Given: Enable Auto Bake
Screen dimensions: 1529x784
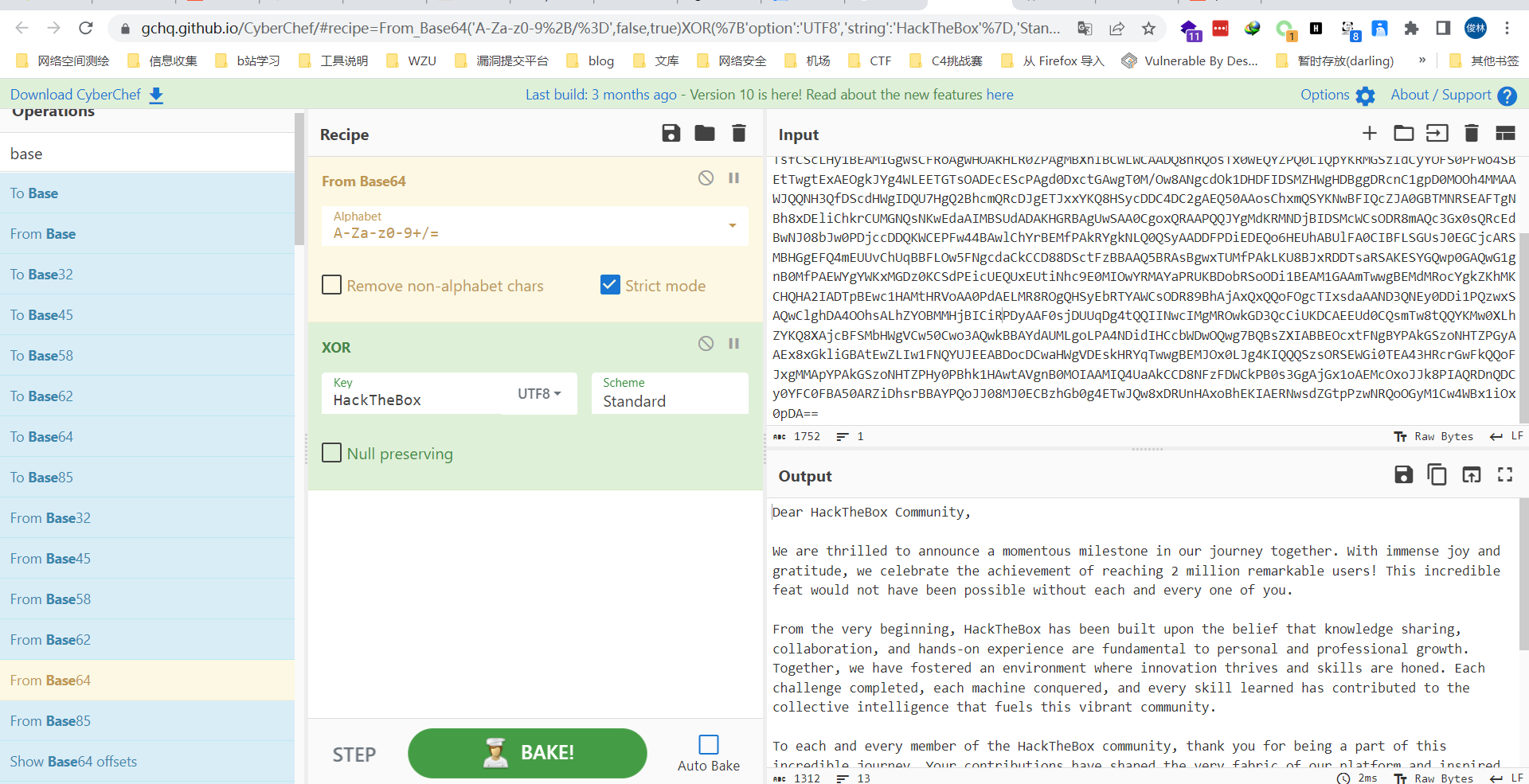Looking at the screenshot, I should point(708,743).
